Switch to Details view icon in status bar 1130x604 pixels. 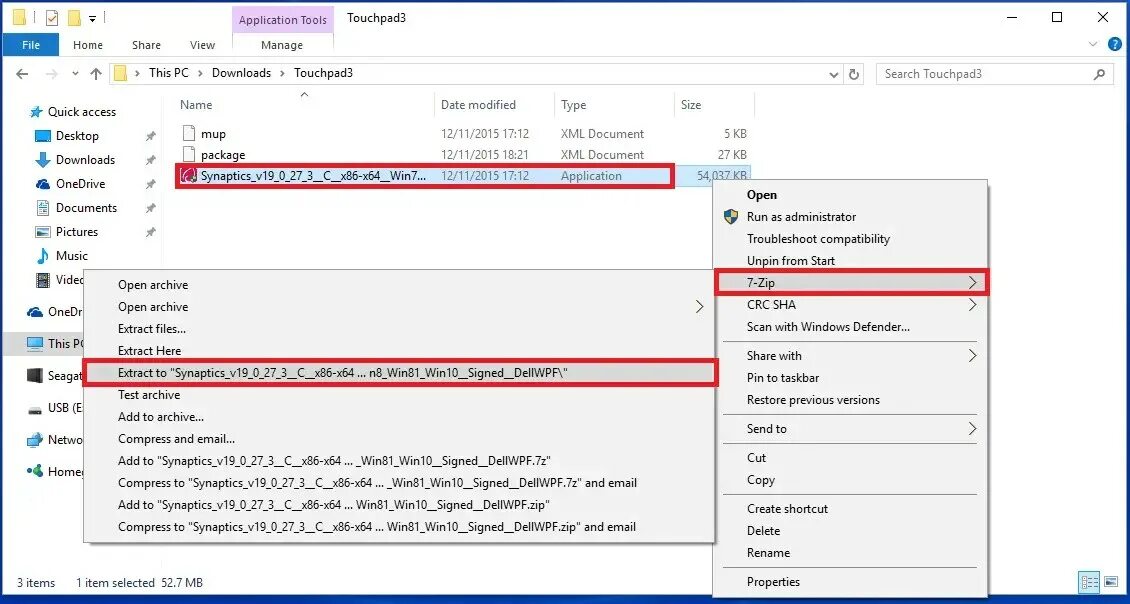pos(1090,582)
